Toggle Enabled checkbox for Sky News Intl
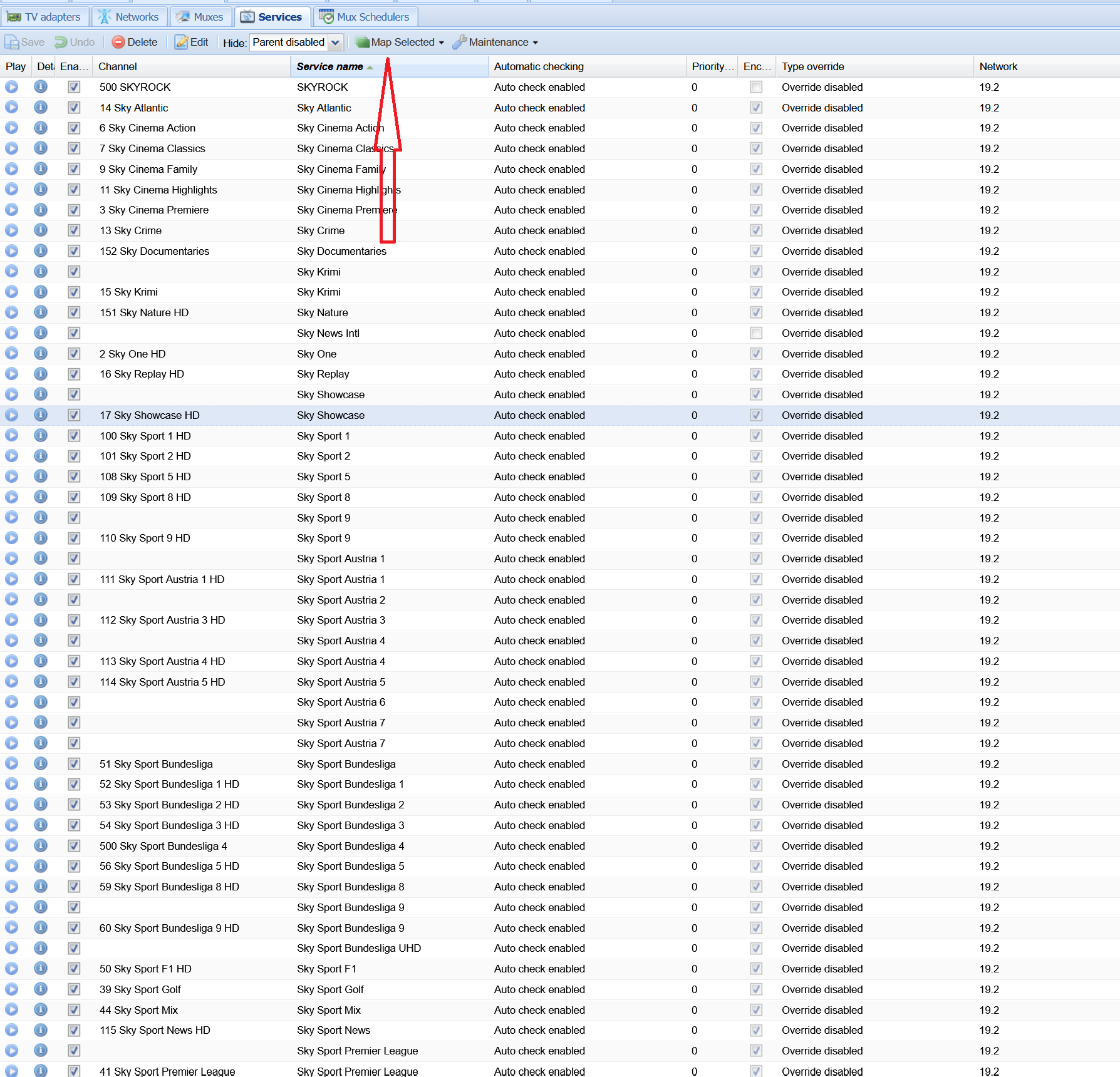 (x=74, y=333)
